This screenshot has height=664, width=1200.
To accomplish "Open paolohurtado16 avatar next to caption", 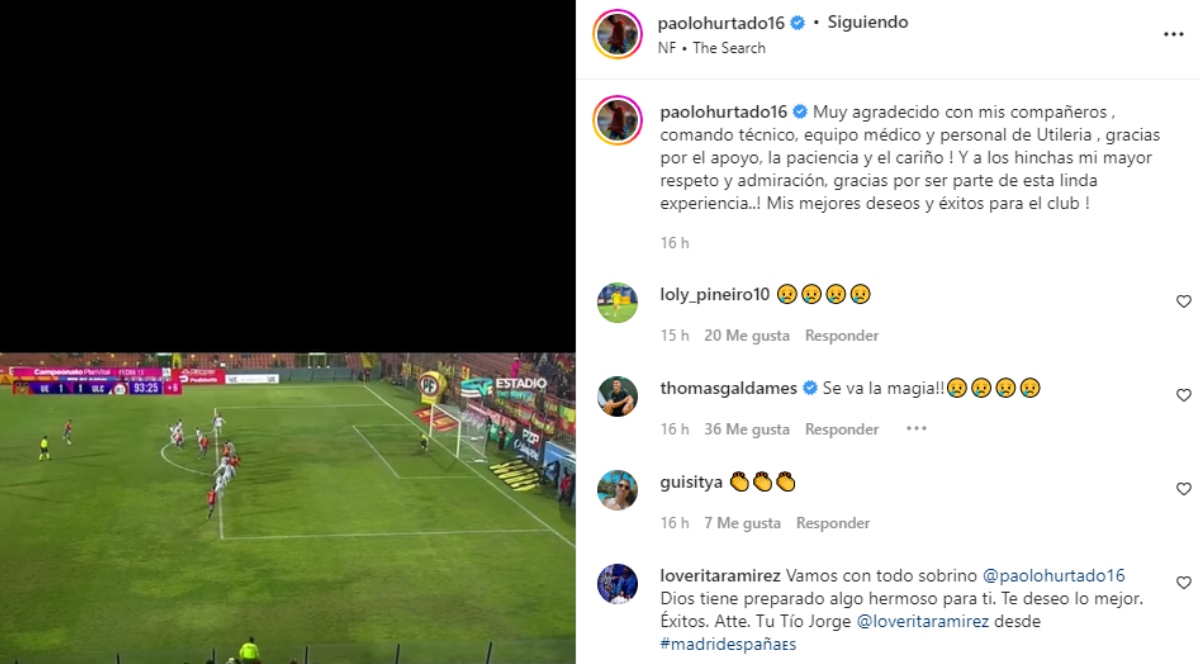I will 617,121.
